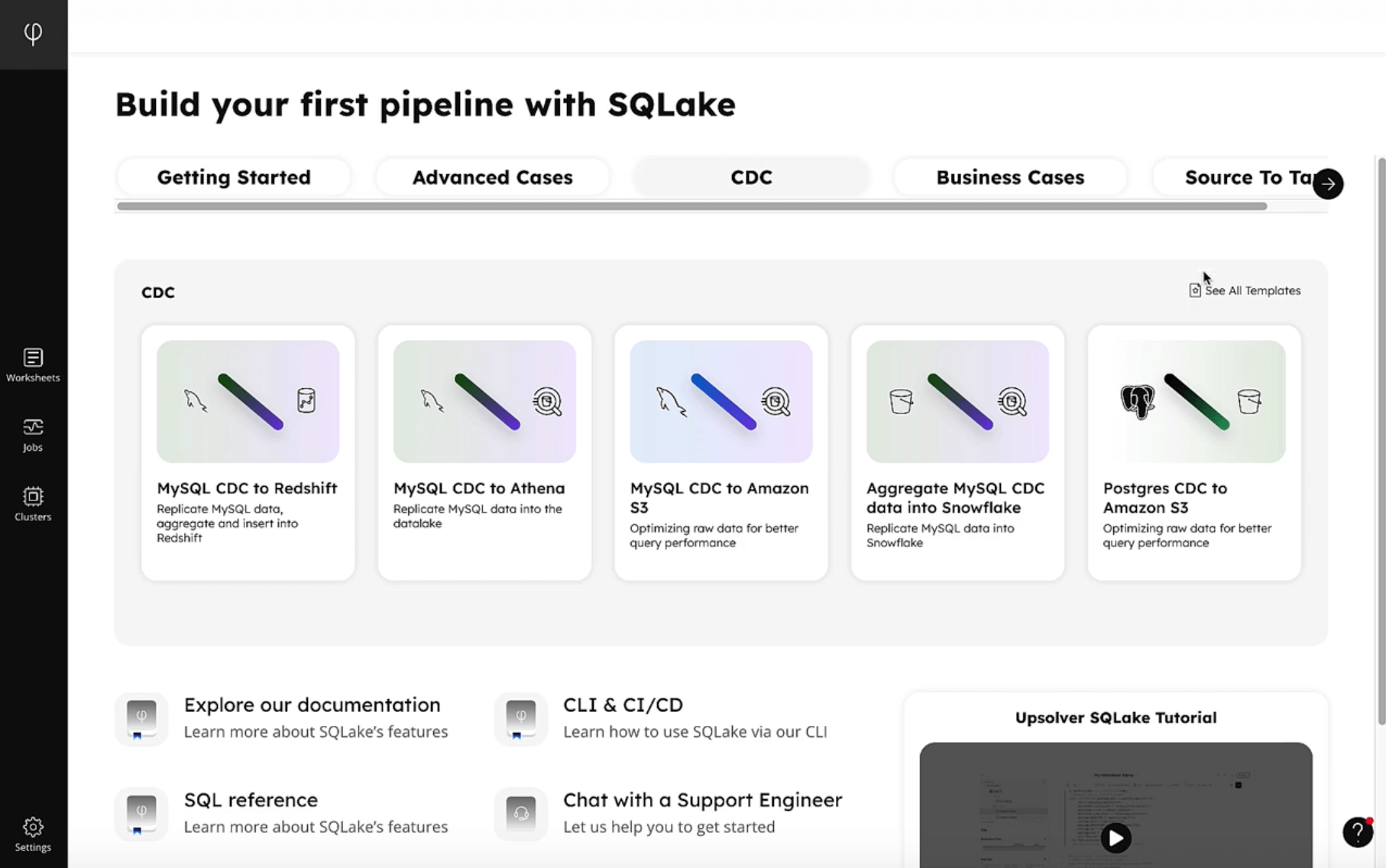Switch to the Business Cases tab
This screenshot has height=868, width=1386.
point(1009,177)
